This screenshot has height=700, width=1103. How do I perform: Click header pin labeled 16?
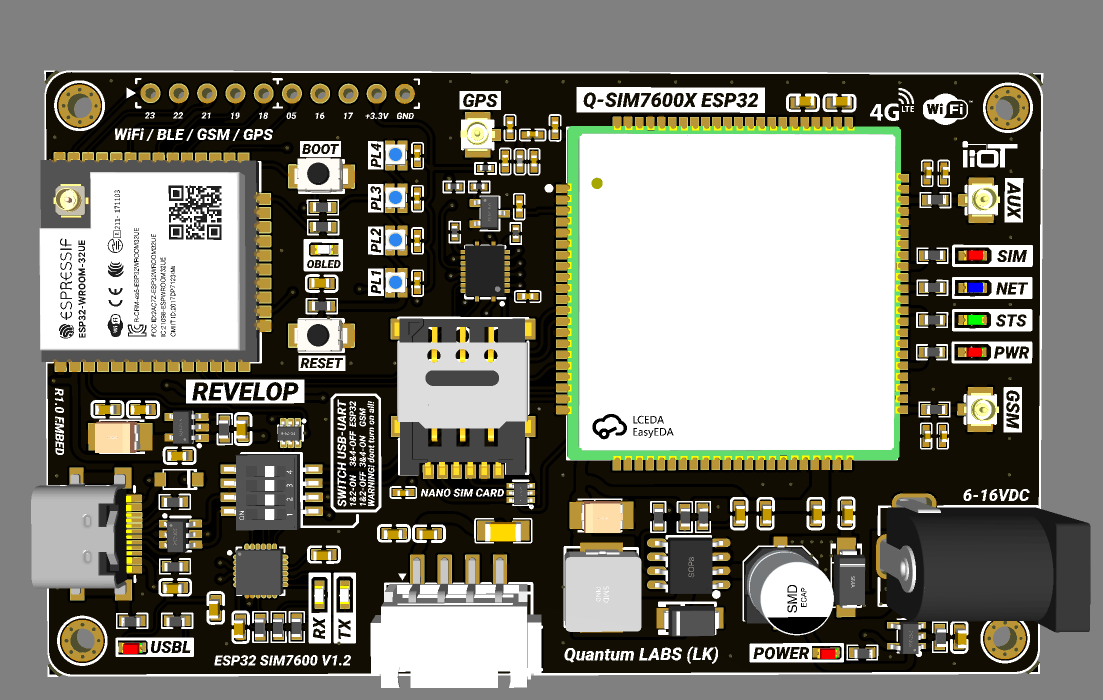(320, 93)
